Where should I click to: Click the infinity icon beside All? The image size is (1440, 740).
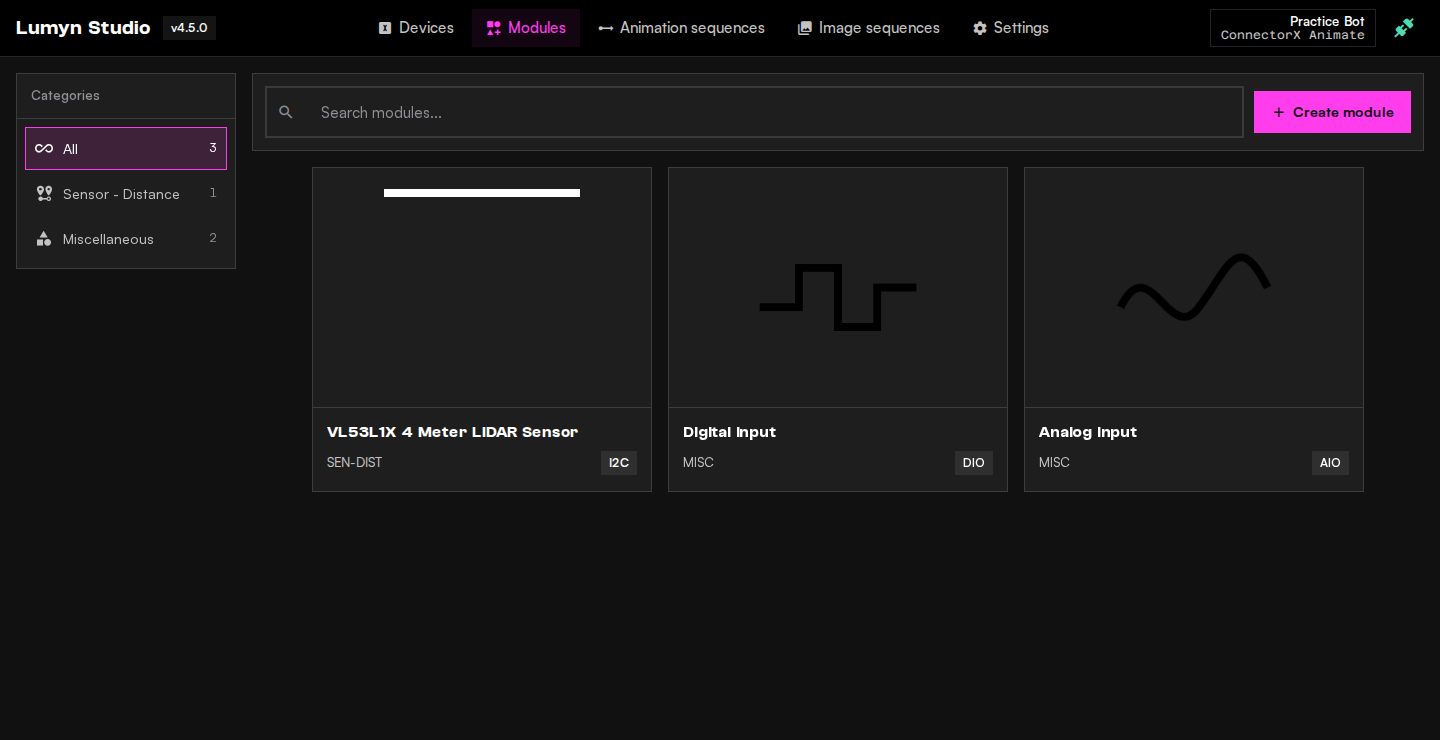[x=44, y=148]
